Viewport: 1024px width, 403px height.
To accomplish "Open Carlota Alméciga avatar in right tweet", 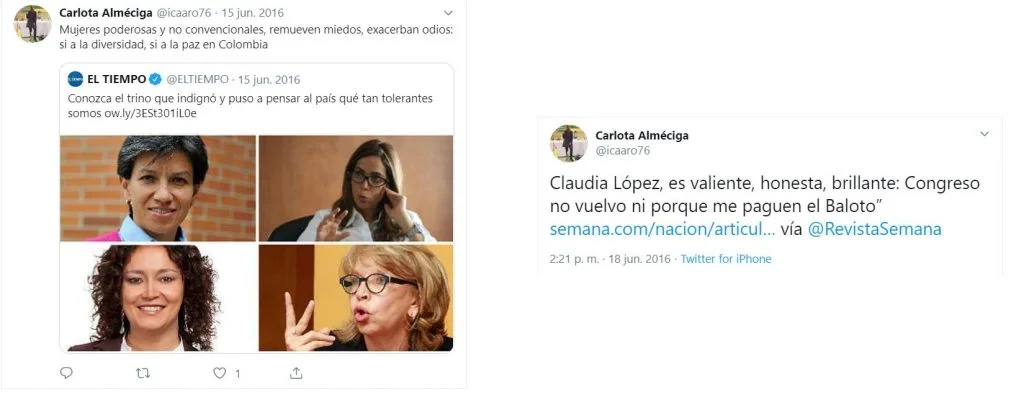I will 569,143.
